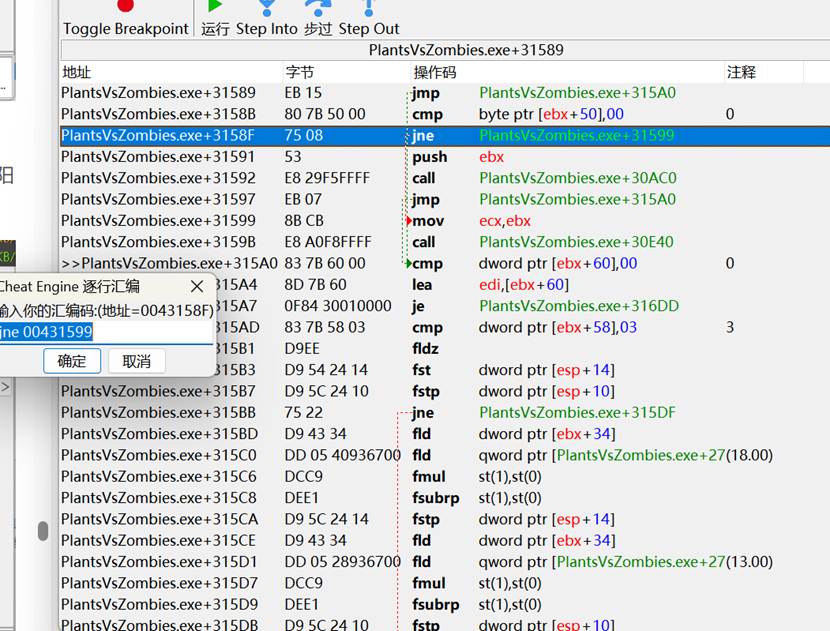
Task: Select the fsubrp row at PlantsVsZombies.exe+315D9
Action: click(x=445, y=604)
